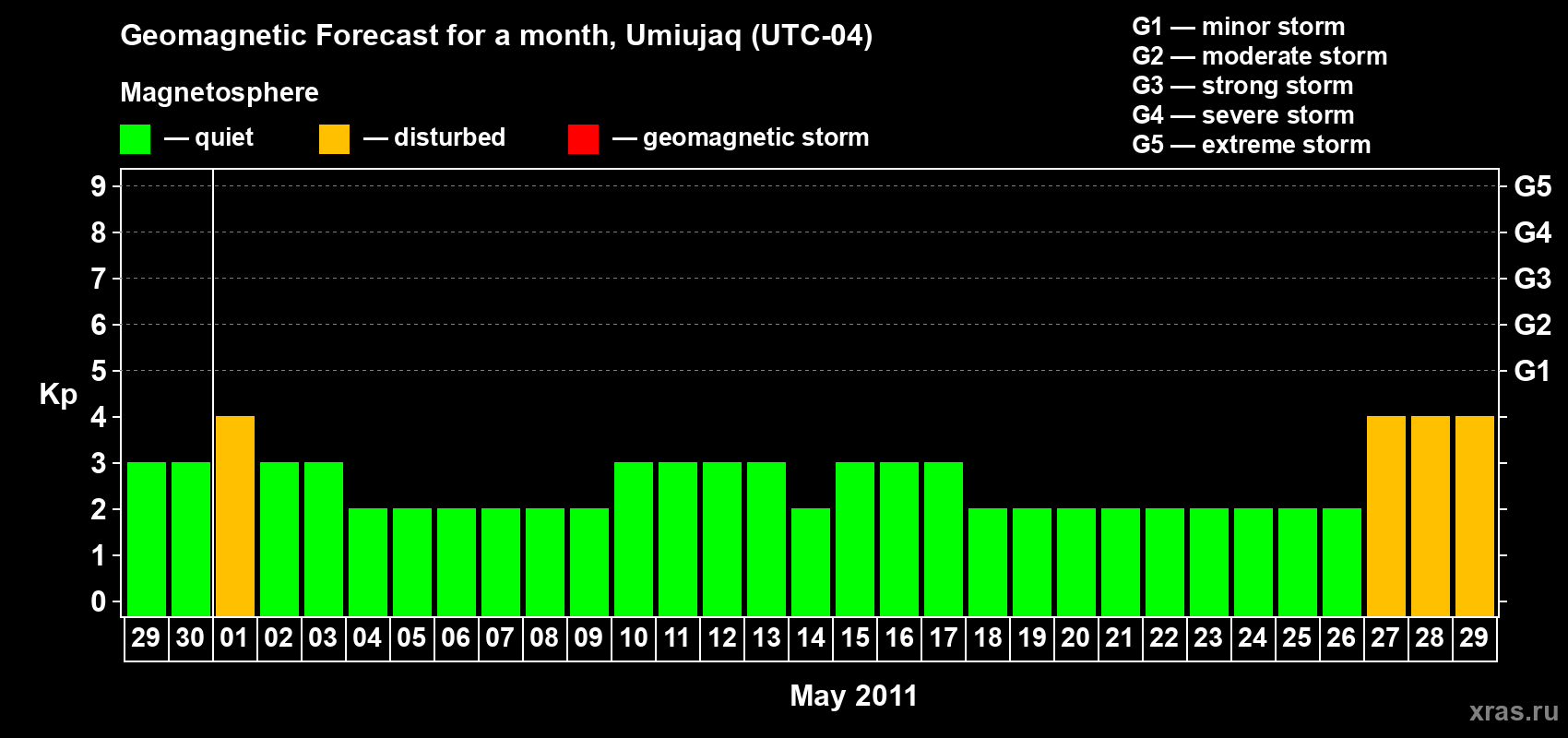
Task: Click the 'G5 — extreme storm' legend line
Action: click(1252, 145)
